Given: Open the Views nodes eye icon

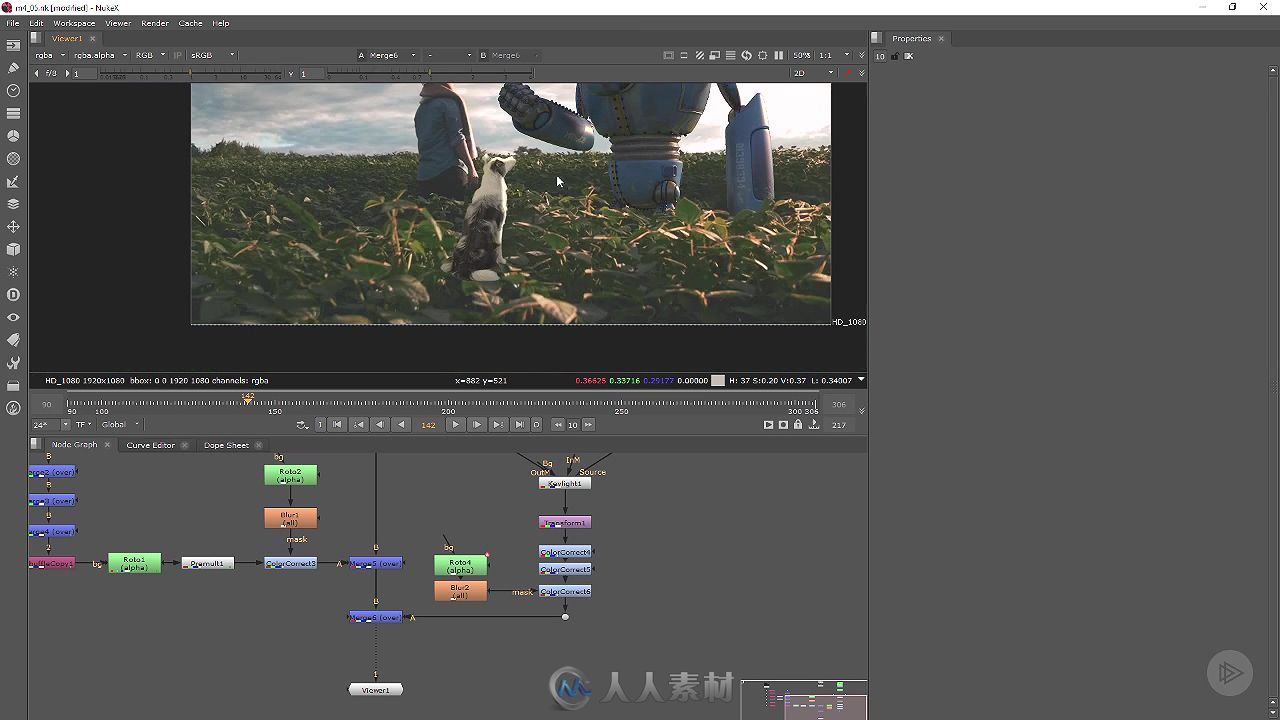Looking at the screenshot, I should click(x=13, y=317).
